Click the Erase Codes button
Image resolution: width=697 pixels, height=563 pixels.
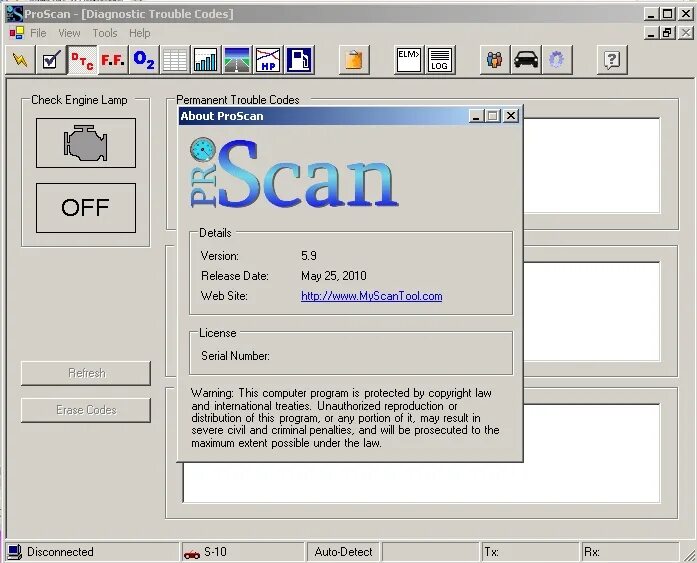coord(86,410)
